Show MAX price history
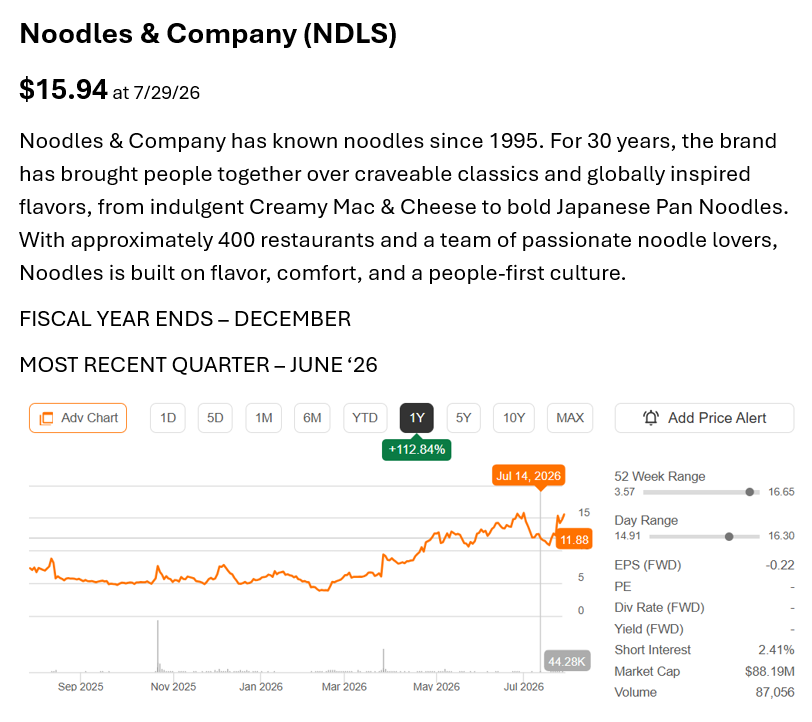The height and width of the screenshot is (722, 812). click(x=570, y=418)
